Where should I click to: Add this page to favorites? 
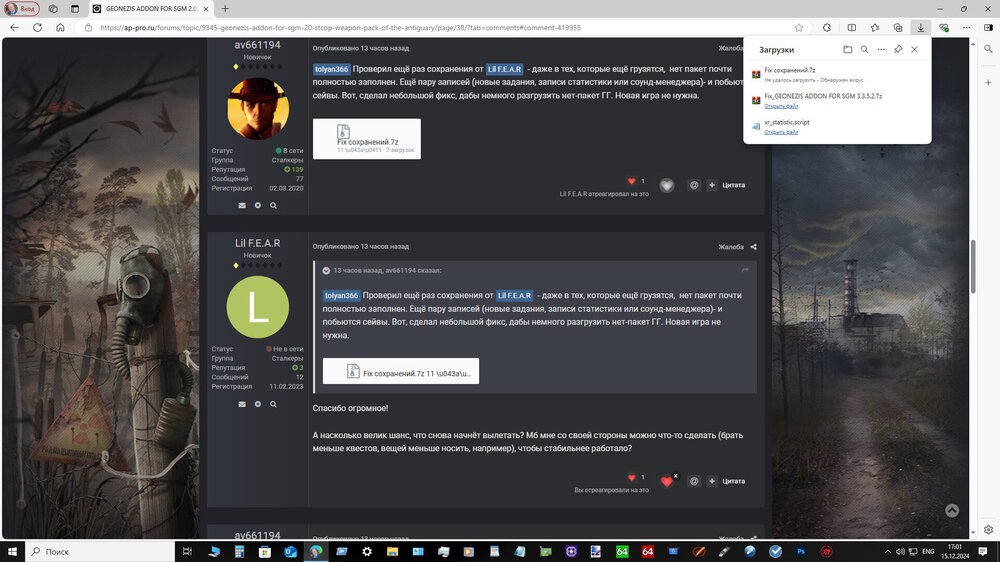click(798, 27)
